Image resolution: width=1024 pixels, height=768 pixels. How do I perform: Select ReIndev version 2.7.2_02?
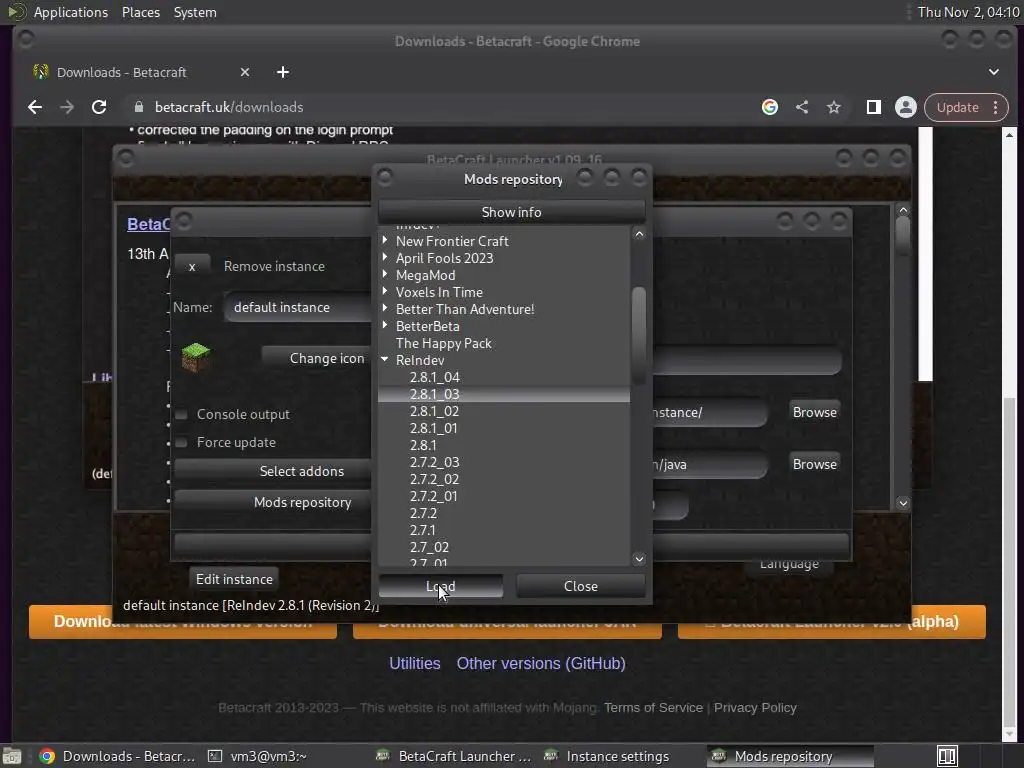click(x=434, y=479)
